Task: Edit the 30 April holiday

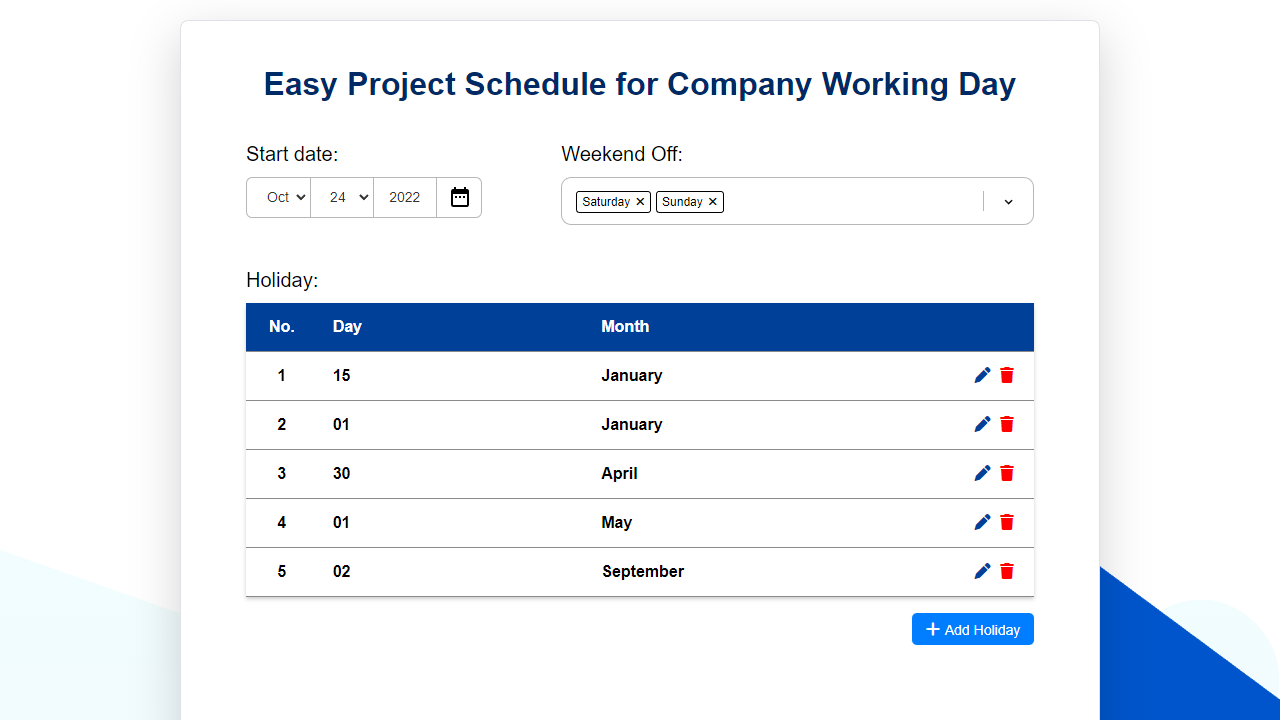Action: (x=982, y=473)
